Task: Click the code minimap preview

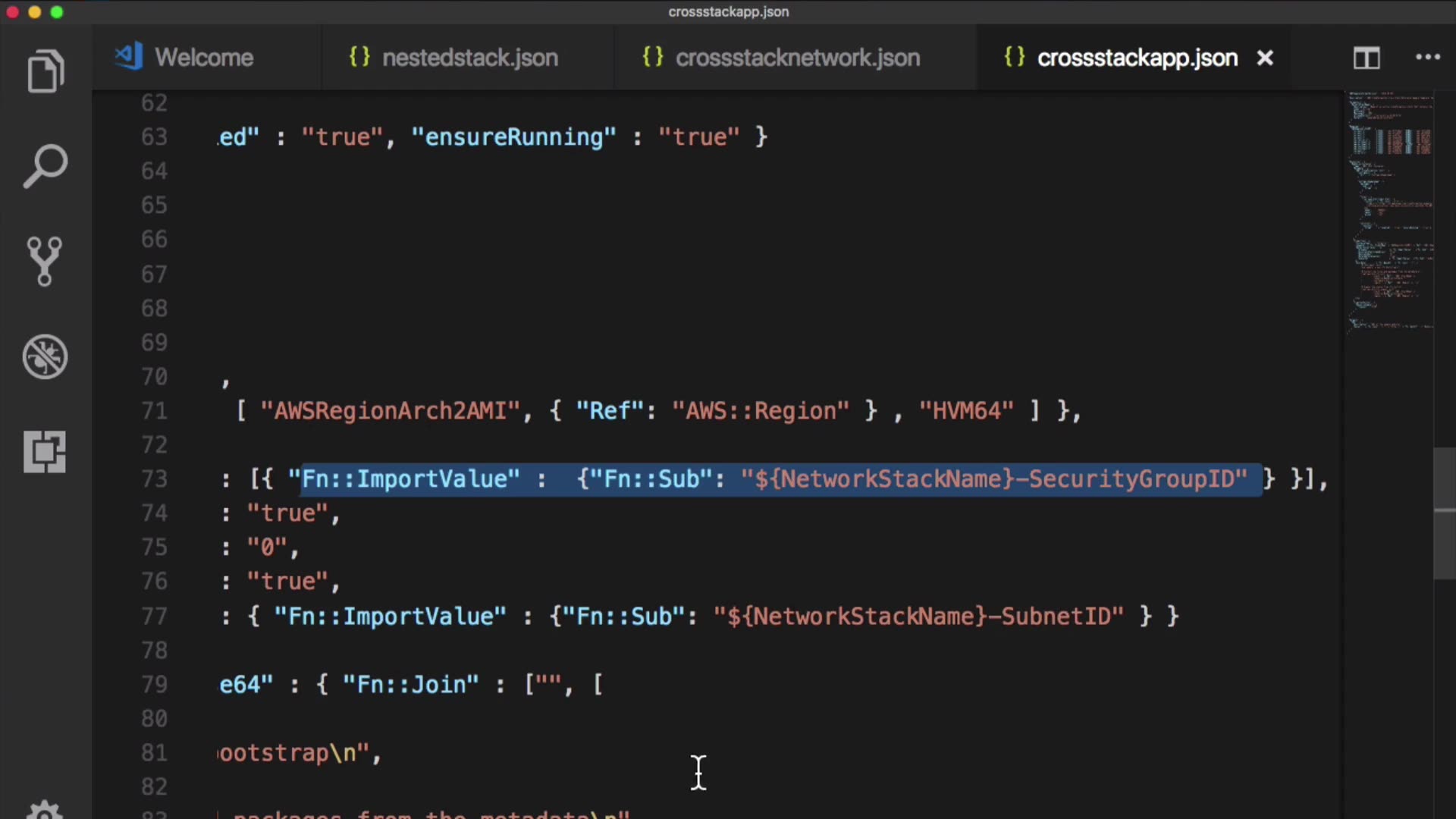Action: [1391, 212]
